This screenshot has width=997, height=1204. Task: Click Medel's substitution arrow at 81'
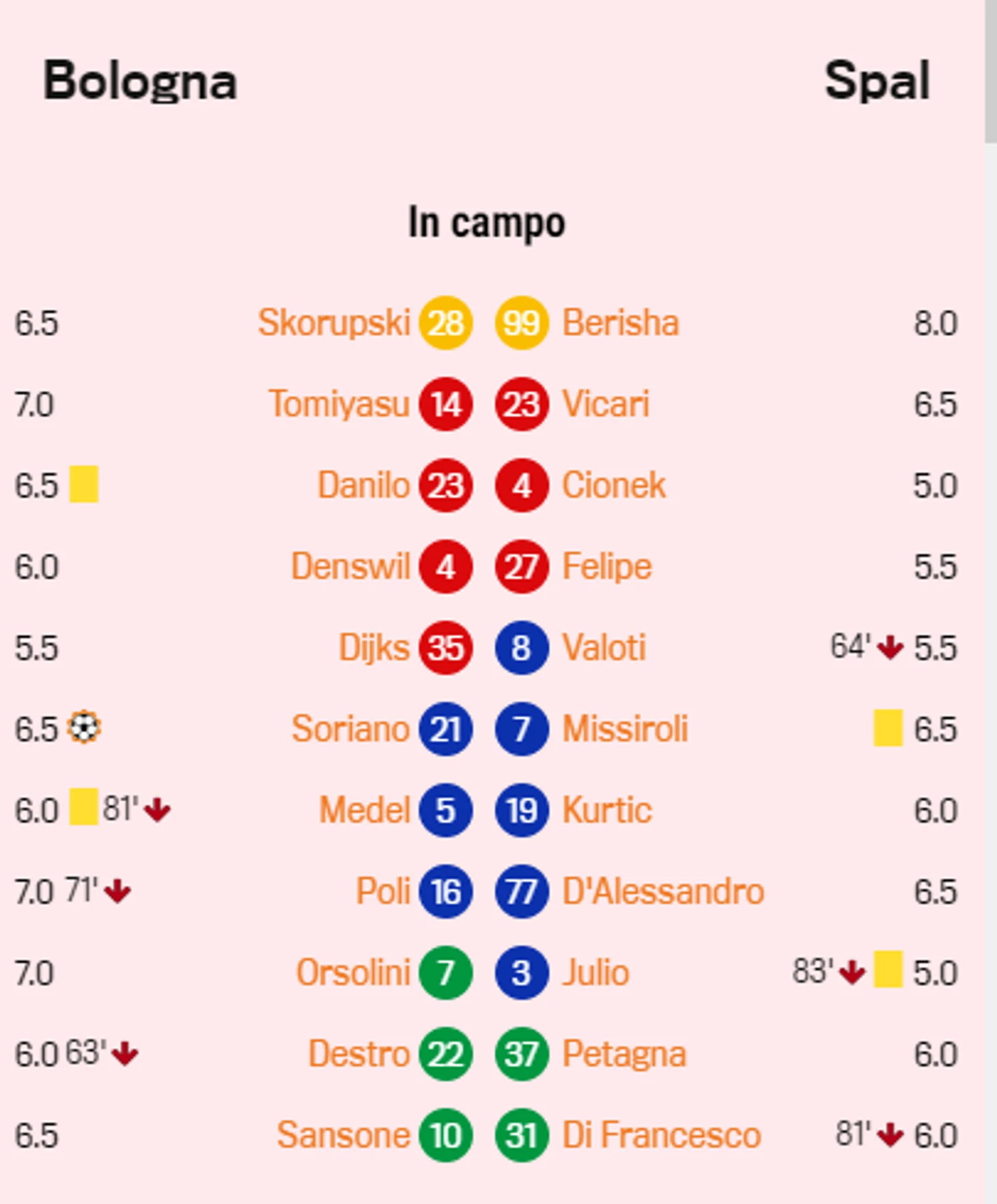click(x=157, y=809)
